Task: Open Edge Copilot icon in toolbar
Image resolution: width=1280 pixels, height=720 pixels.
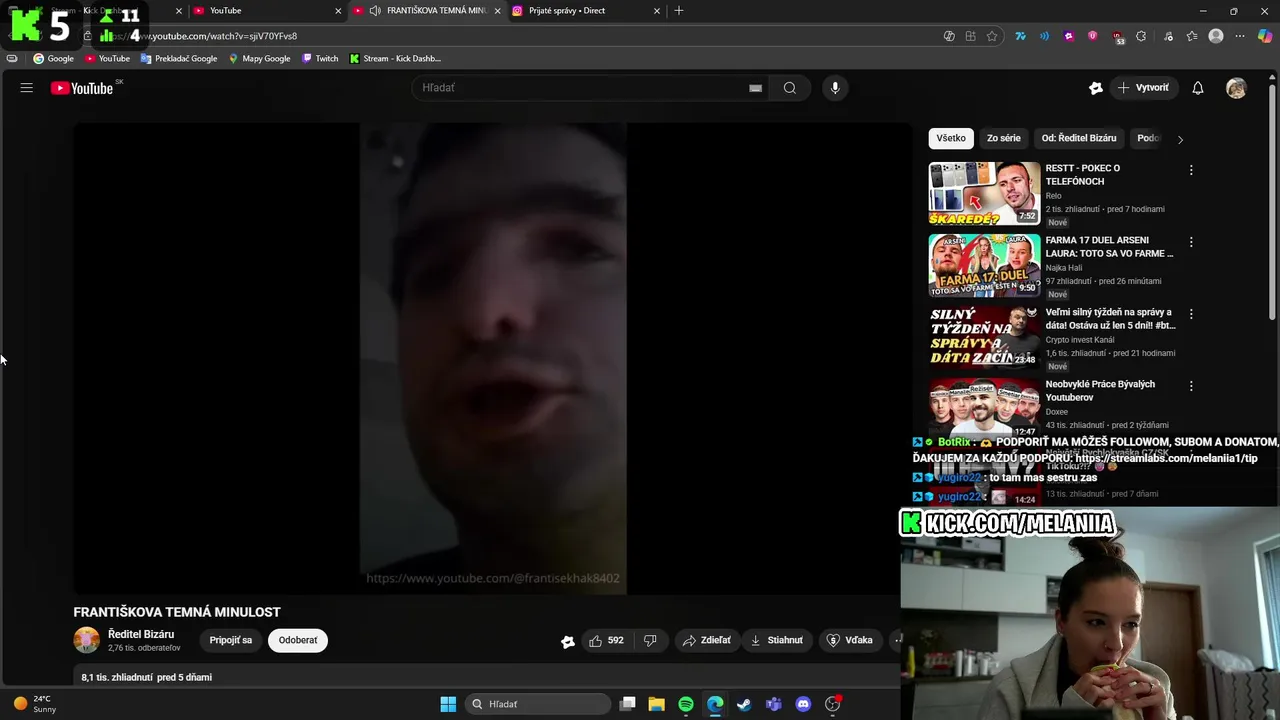Action: click(1264, 36)
